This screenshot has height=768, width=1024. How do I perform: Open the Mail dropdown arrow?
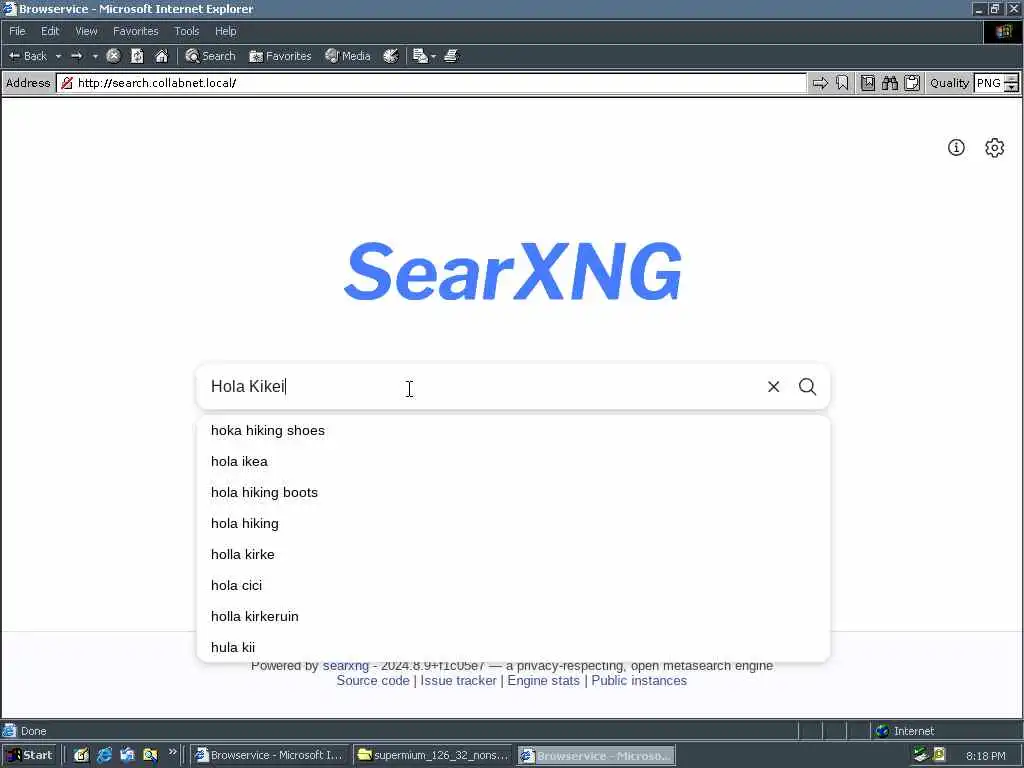click(x=433, y=56)
